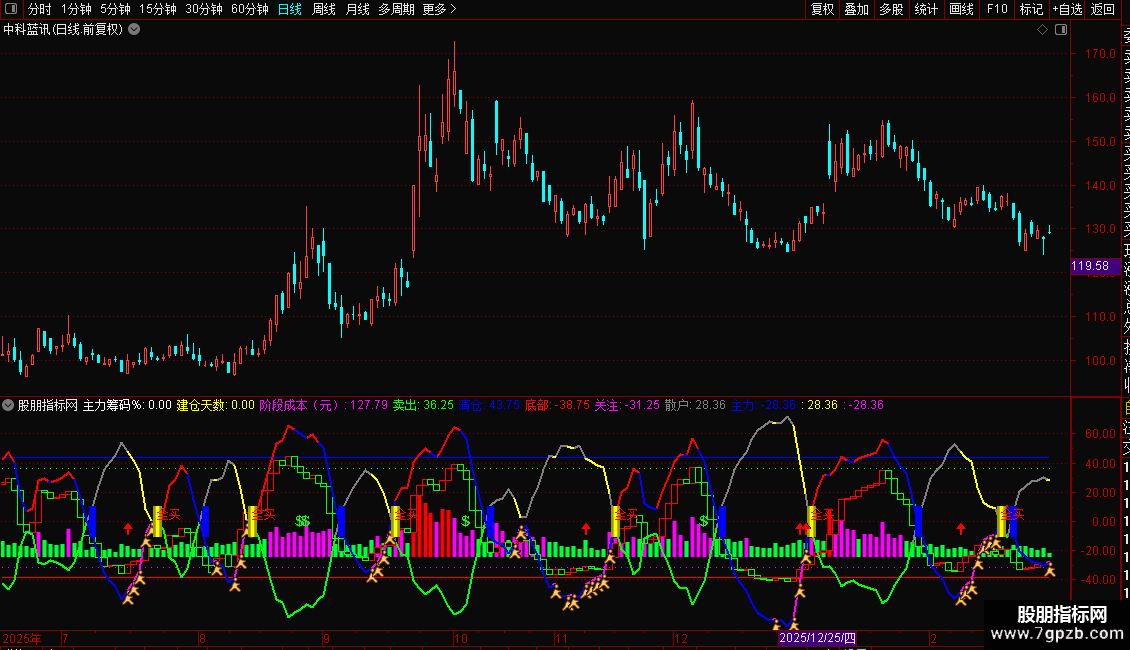Click the 170.0 price axis label
Image resolution: width=1130 pixels, height=650 pixels.
pos(1100,53)
